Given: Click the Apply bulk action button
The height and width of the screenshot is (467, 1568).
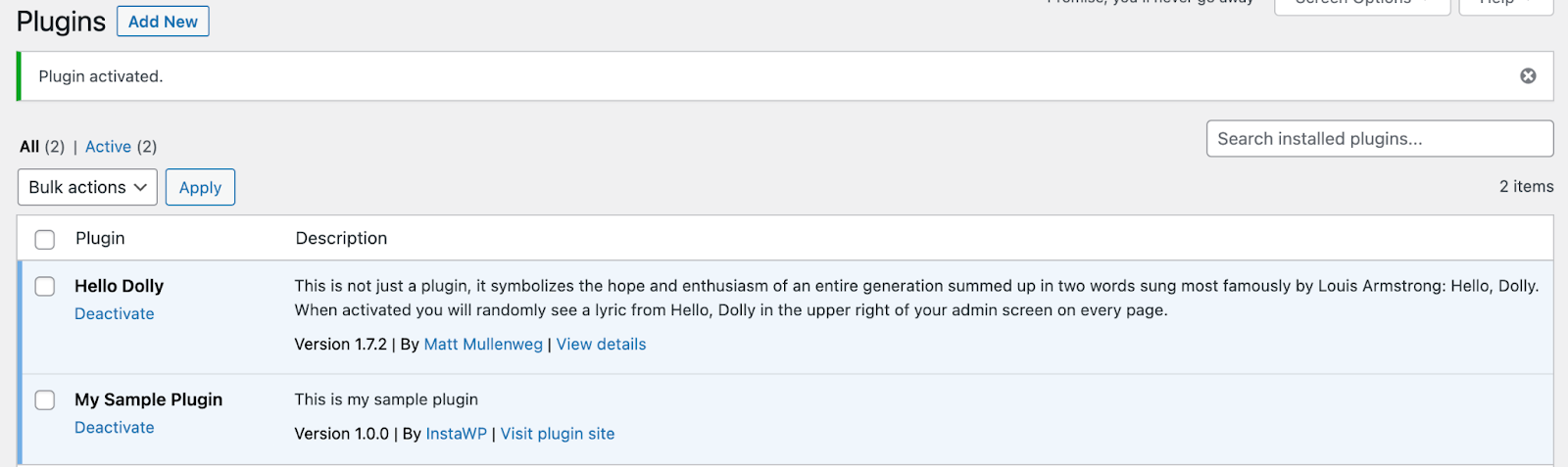Looking at the screenshot, I should [200, 187].
